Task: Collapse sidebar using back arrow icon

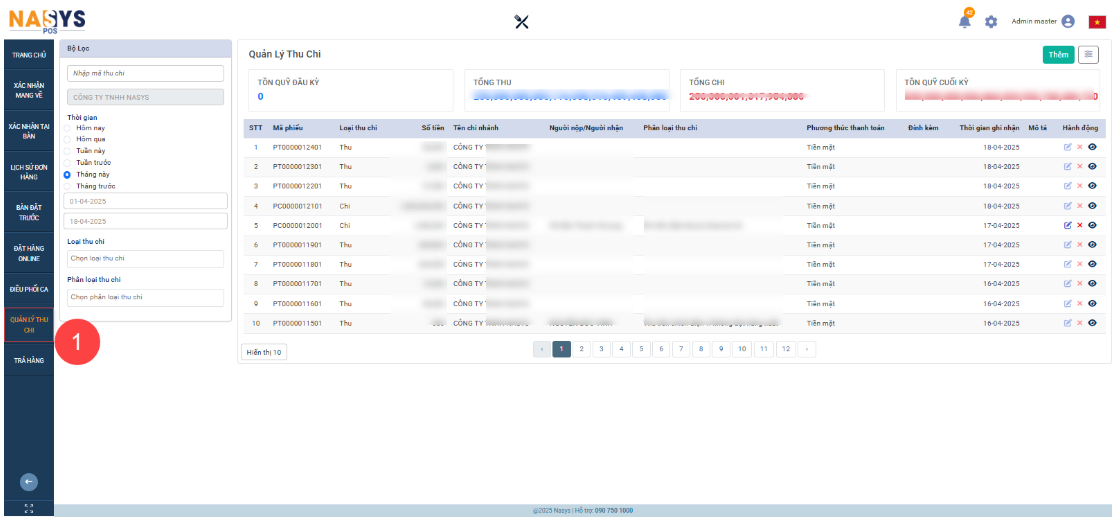Action: point(28,482)
